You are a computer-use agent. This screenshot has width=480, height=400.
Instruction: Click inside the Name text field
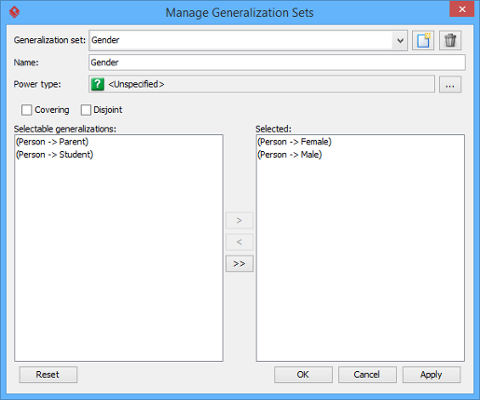[277, 63]
